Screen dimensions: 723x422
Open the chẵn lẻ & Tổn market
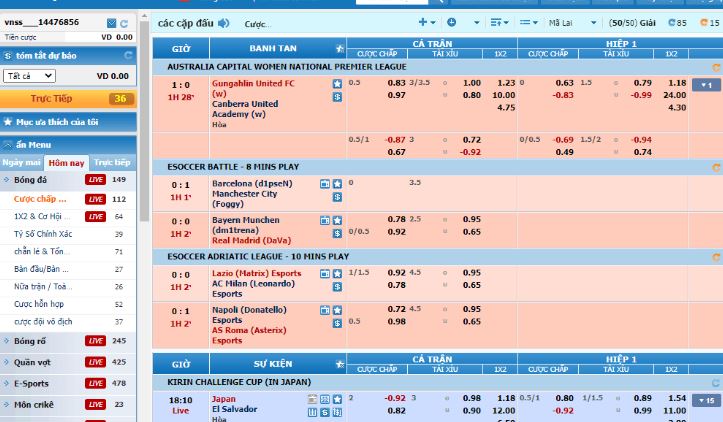tap(42, 251)
